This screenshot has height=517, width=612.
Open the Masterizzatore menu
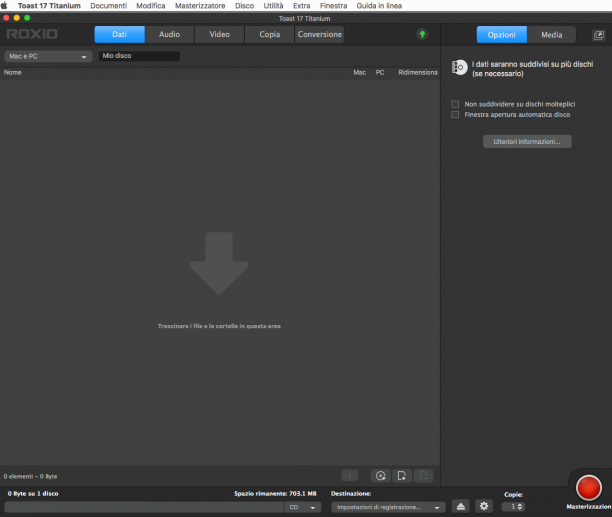[200, 5]
